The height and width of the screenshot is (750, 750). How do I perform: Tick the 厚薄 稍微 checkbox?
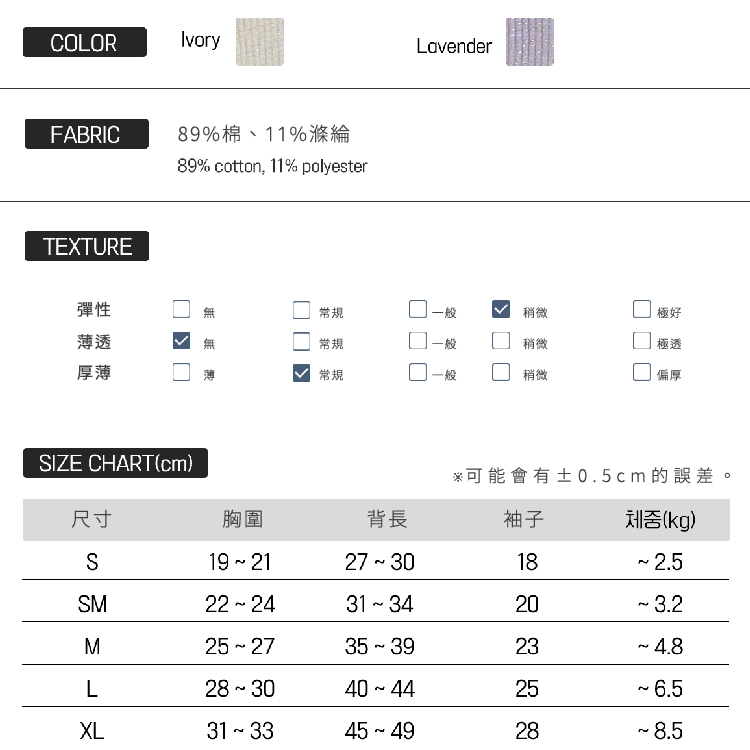click(x=501, y=373)
